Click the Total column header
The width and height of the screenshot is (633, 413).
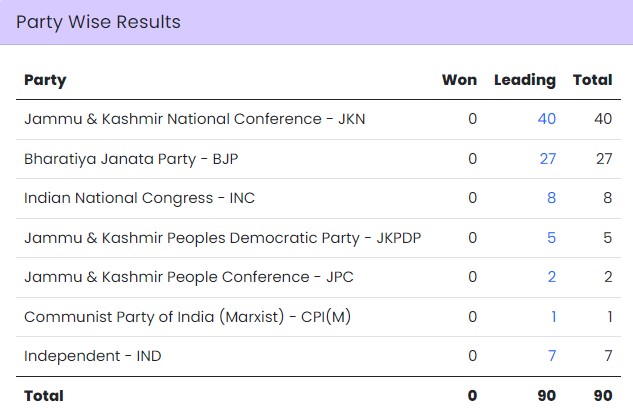[593, 80]
